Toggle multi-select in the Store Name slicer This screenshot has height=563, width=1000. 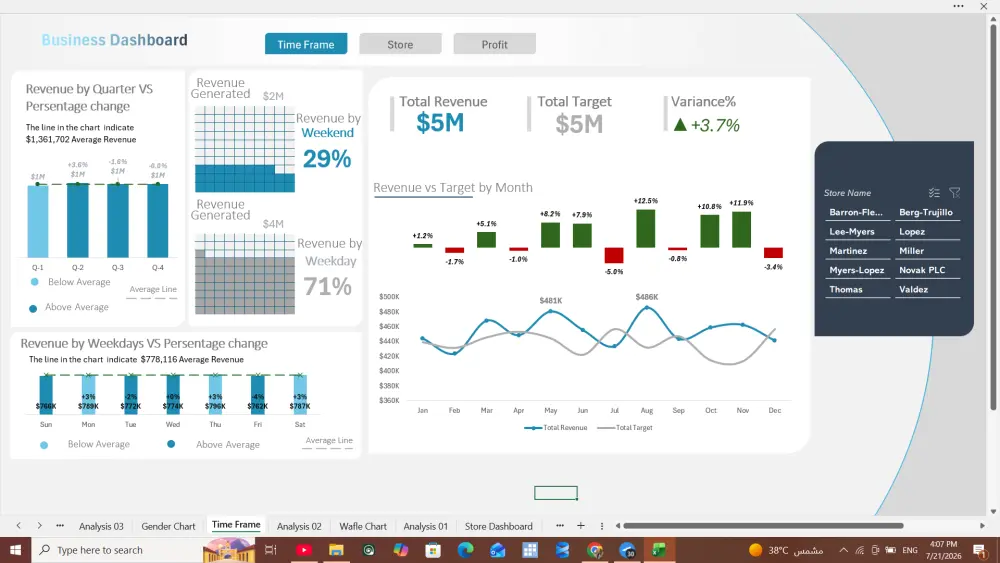pyautogui.click(x=934, y=193)
